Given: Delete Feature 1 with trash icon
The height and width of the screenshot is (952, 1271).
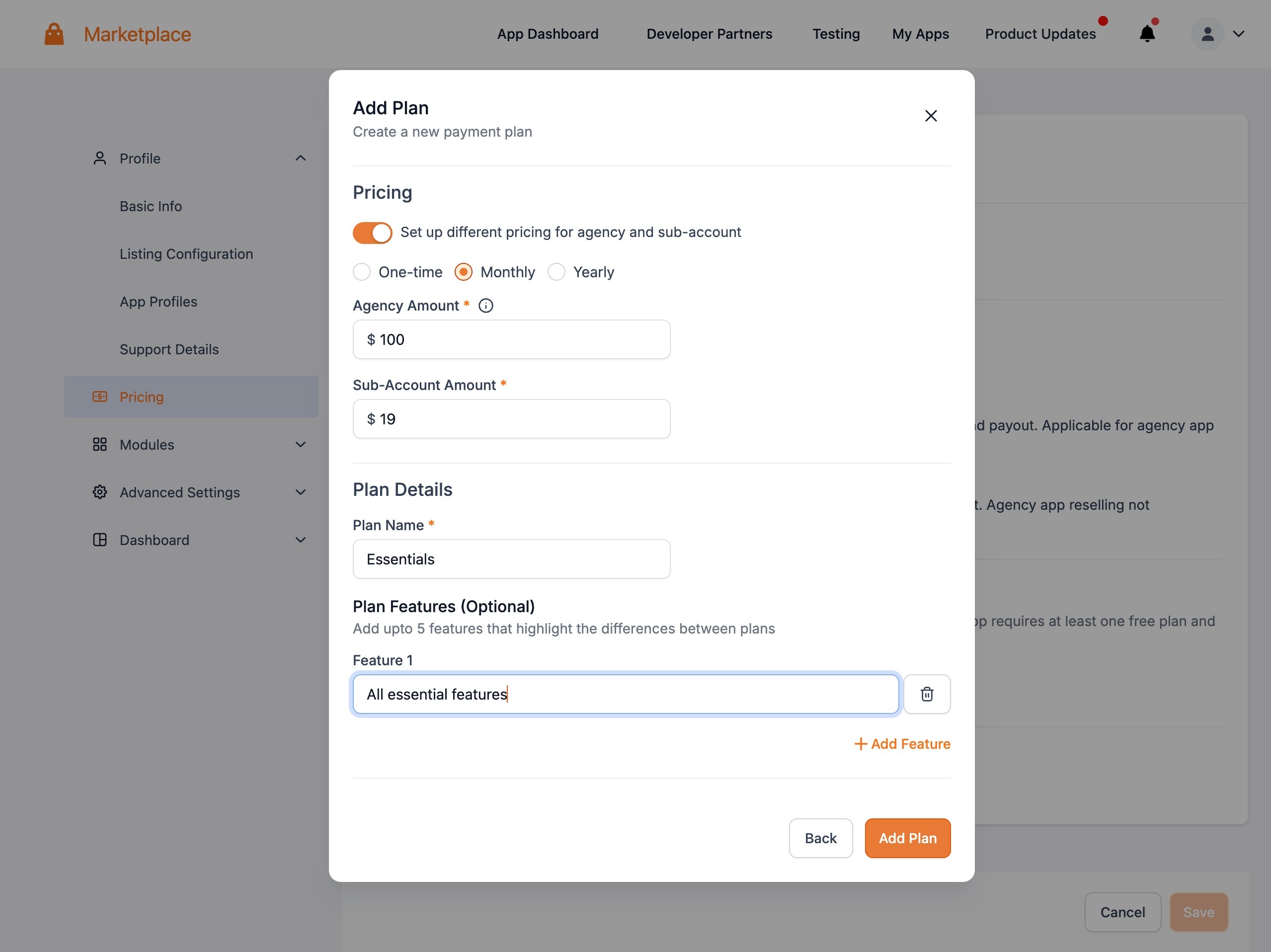Looking at the screenshot, I should click(x=926, y=694).
